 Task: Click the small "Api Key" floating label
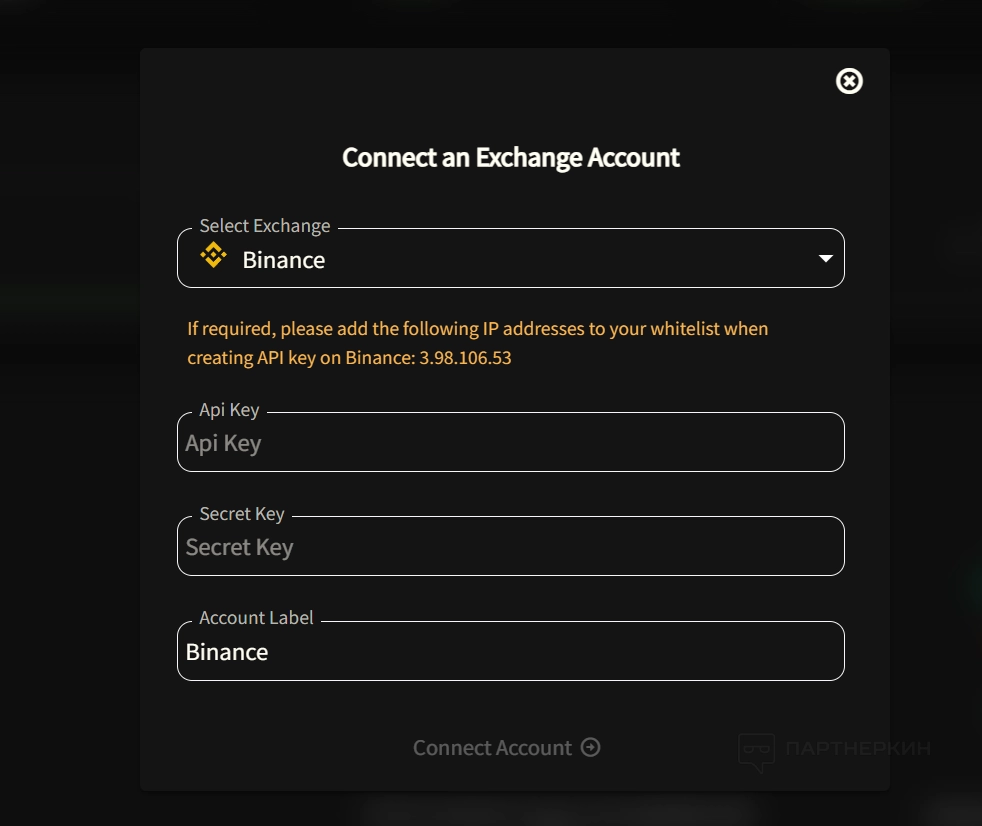(x=229, y=410)
